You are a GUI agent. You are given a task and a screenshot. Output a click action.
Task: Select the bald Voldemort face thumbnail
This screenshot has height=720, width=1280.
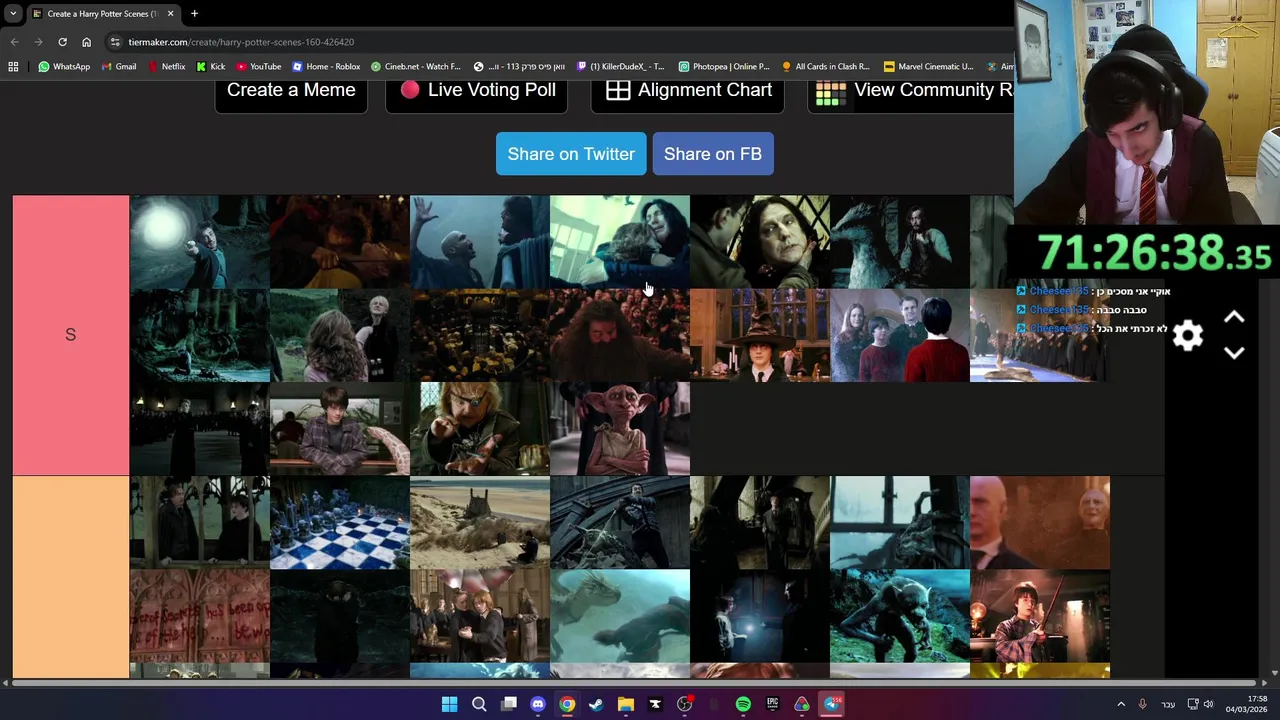point(1040,523)
